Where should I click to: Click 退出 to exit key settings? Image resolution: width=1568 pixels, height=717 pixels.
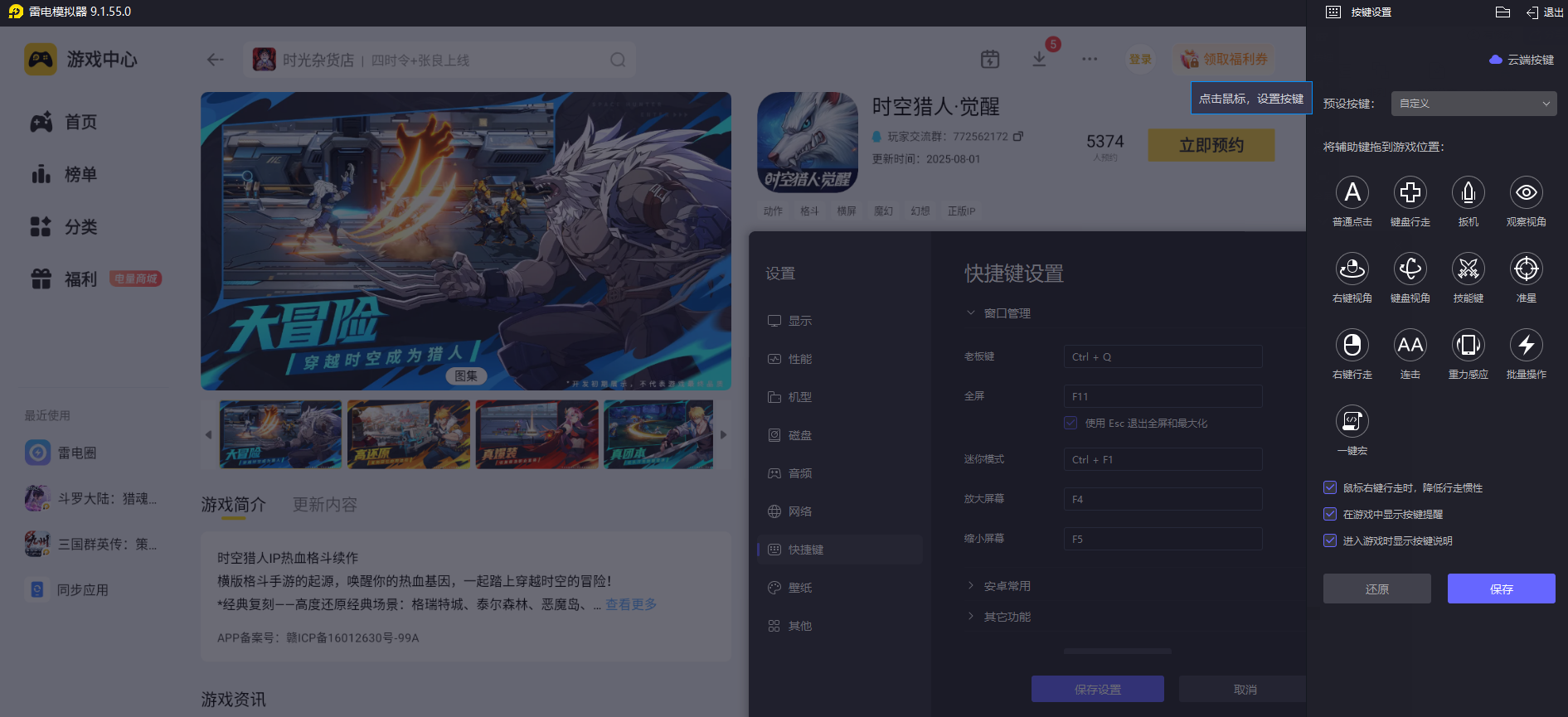1545,12
